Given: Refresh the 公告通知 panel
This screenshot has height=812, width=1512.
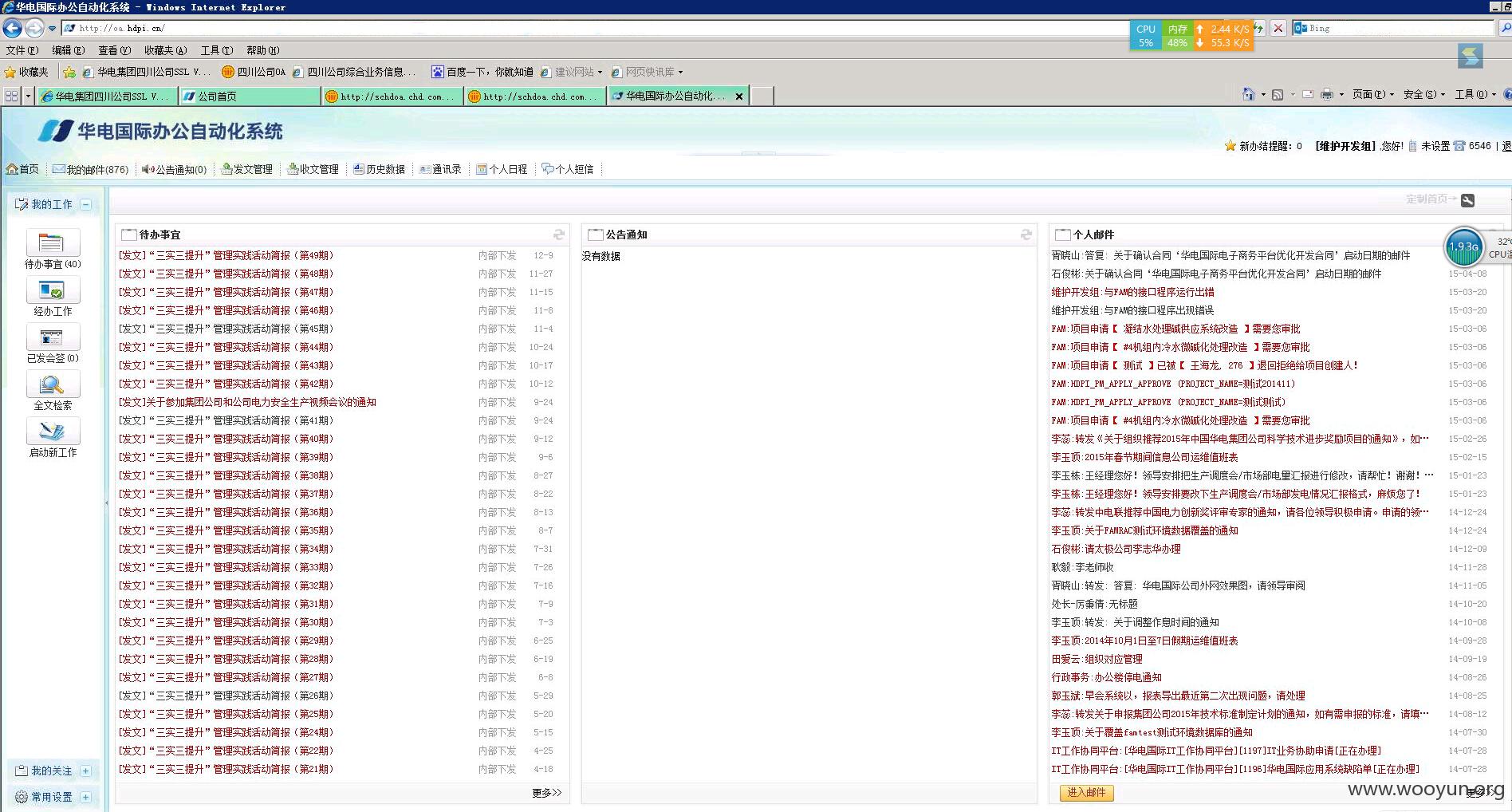Looking at the screenshot, I should [x=1026, y=235].
